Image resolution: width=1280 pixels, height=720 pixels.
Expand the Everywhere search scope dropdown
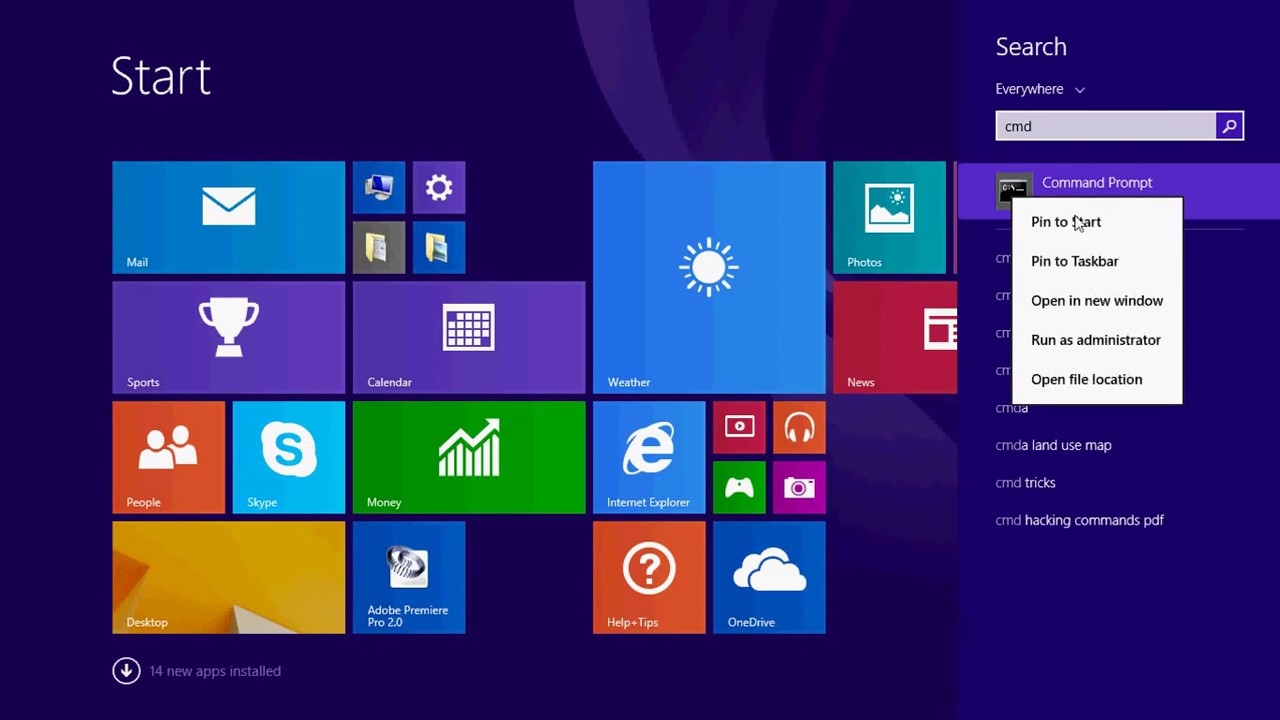1040,89
